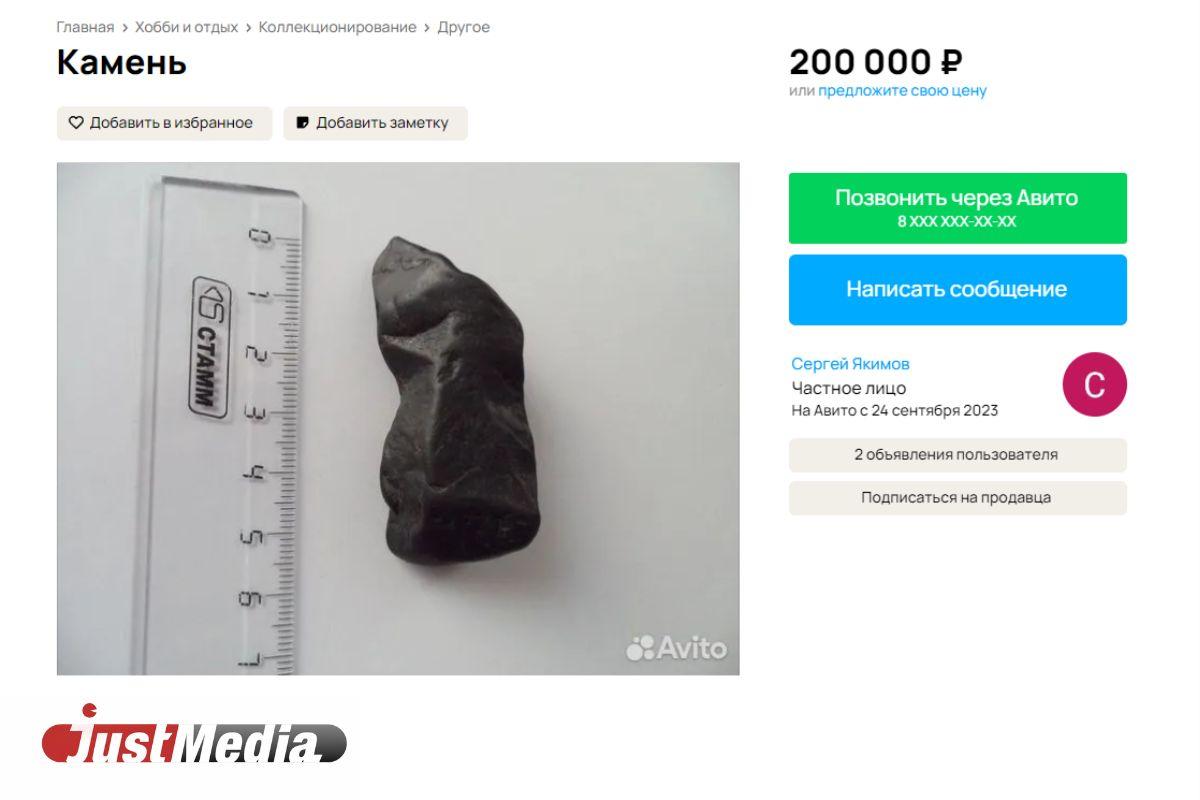The height and width of the screenshot is (800, 1200).
Task: Call seller with Позвонить через Авито
Action: pos(957,208)
